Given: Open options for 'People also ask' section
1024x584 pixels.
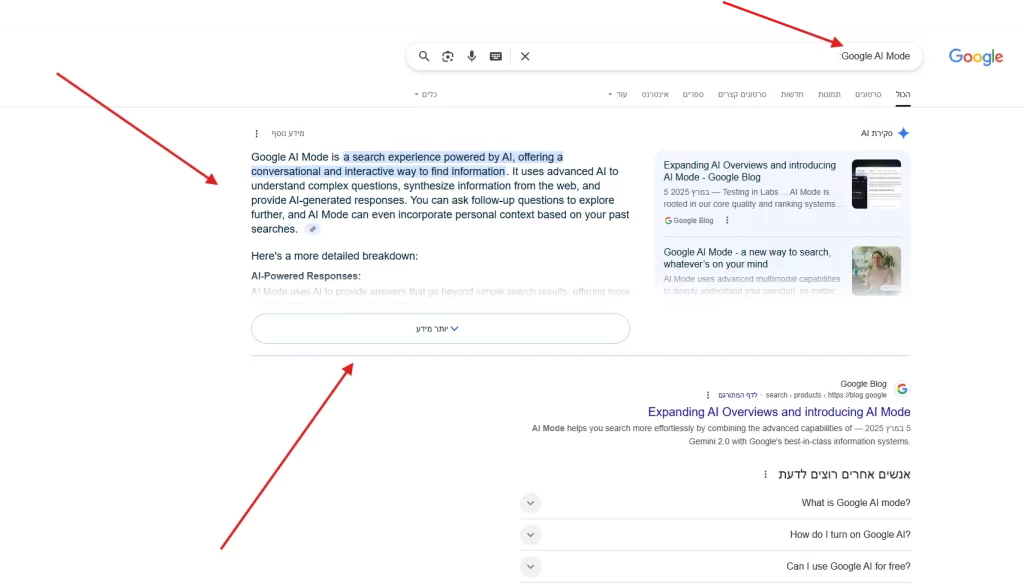Looking at the screenshot, I should 765,474.
